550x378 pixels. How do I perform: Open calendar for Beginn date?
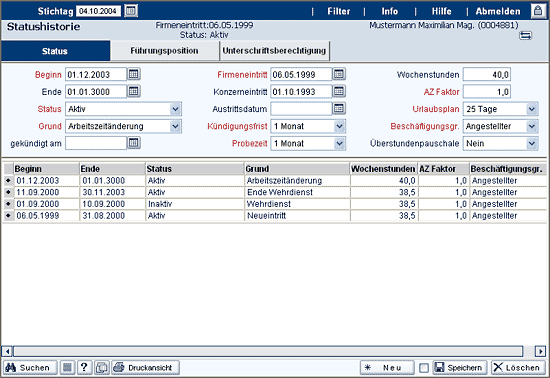(134, 74)
